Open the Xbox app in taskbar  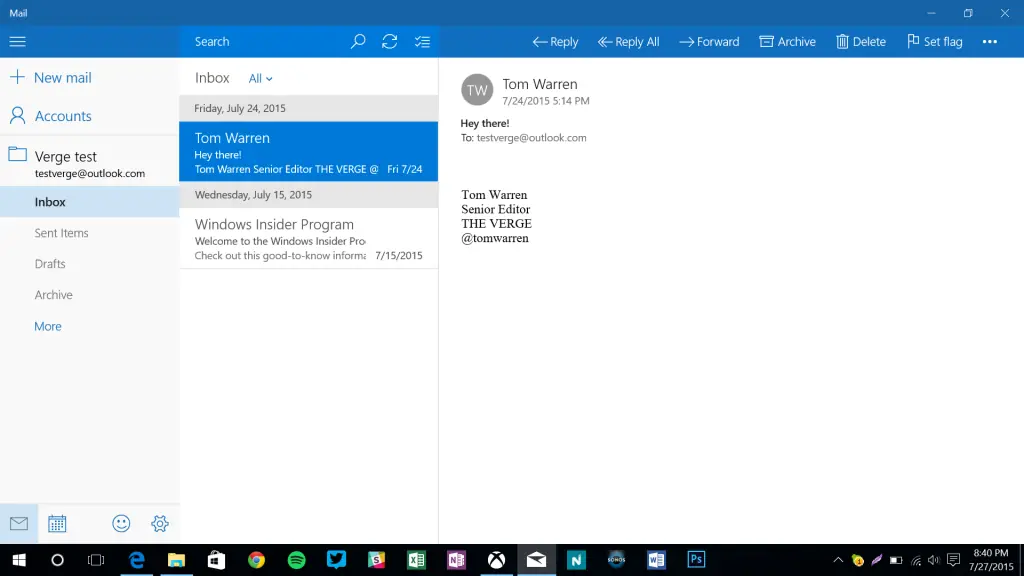[496, 560]
